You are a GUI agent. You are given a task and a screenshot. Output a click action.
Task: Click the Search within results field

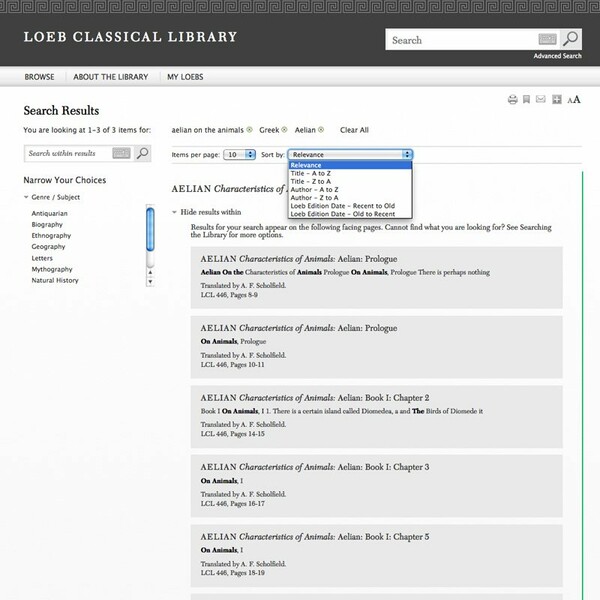[68, 153]
